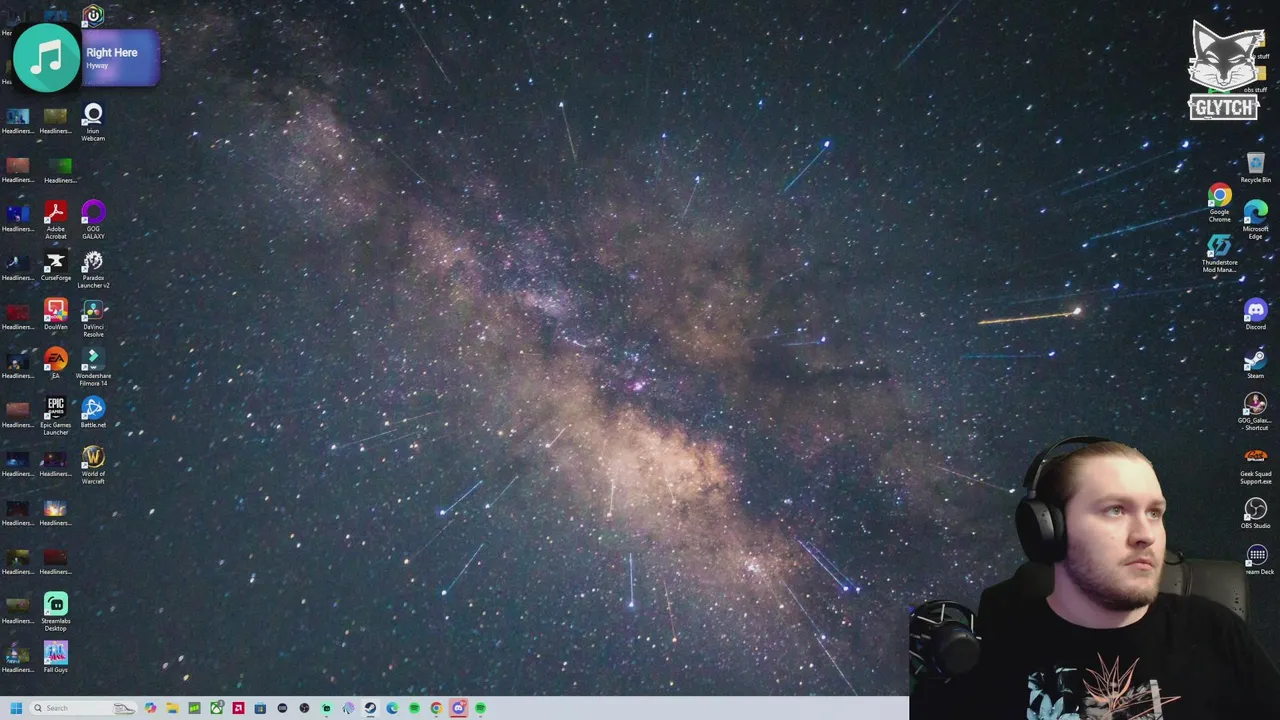Open the DouWan desktop shortcut

55,315
